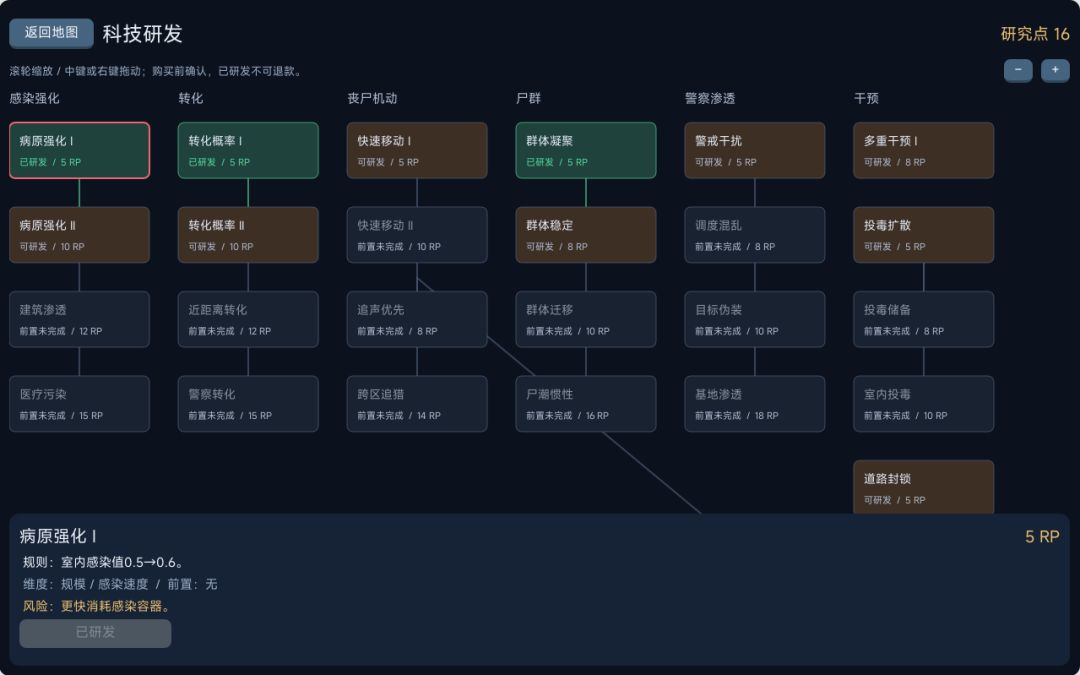Select the 快速移动 I tech node

(417, 150)
